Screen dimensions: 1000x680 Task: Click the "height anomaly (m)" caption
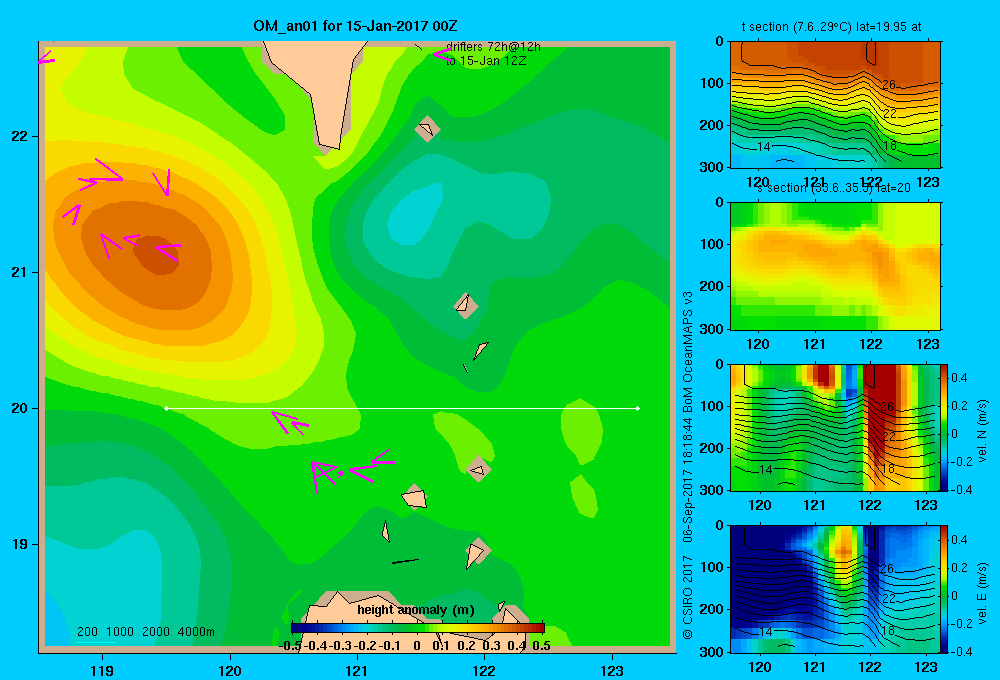[x=416, y=610]
